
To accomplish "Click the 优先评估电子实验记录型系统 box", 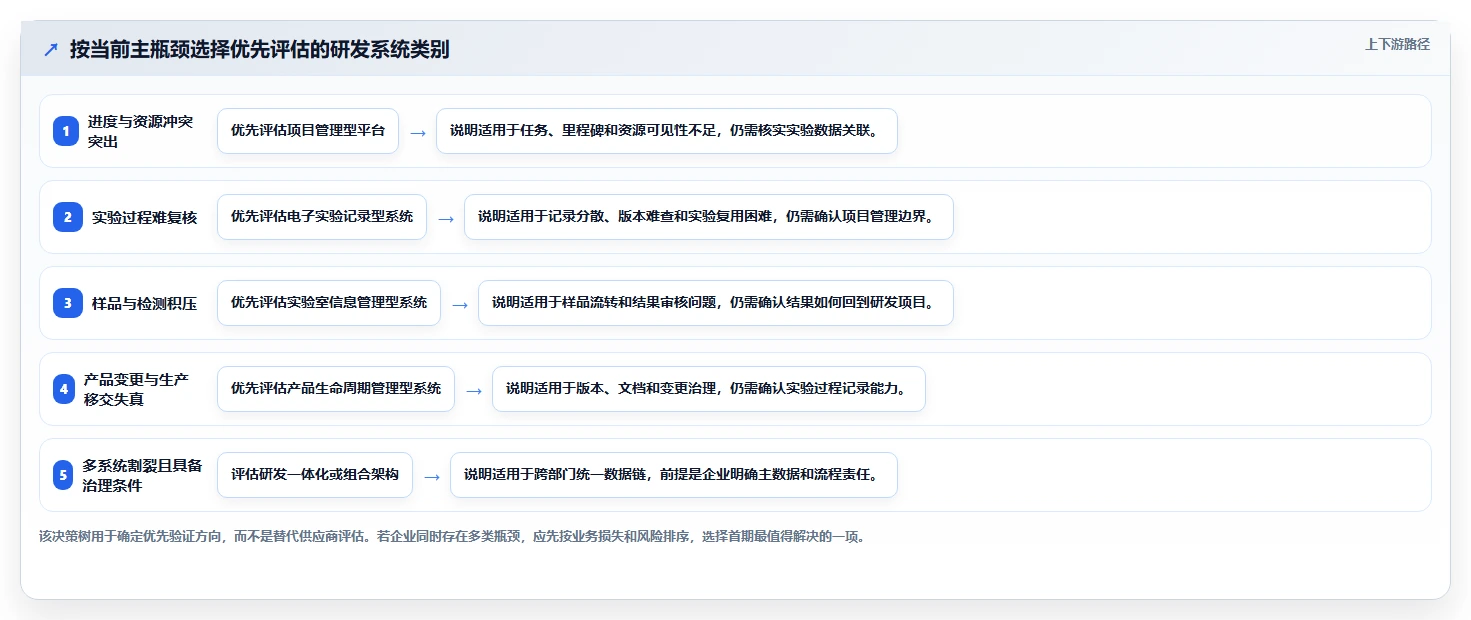I will point(322,217).
